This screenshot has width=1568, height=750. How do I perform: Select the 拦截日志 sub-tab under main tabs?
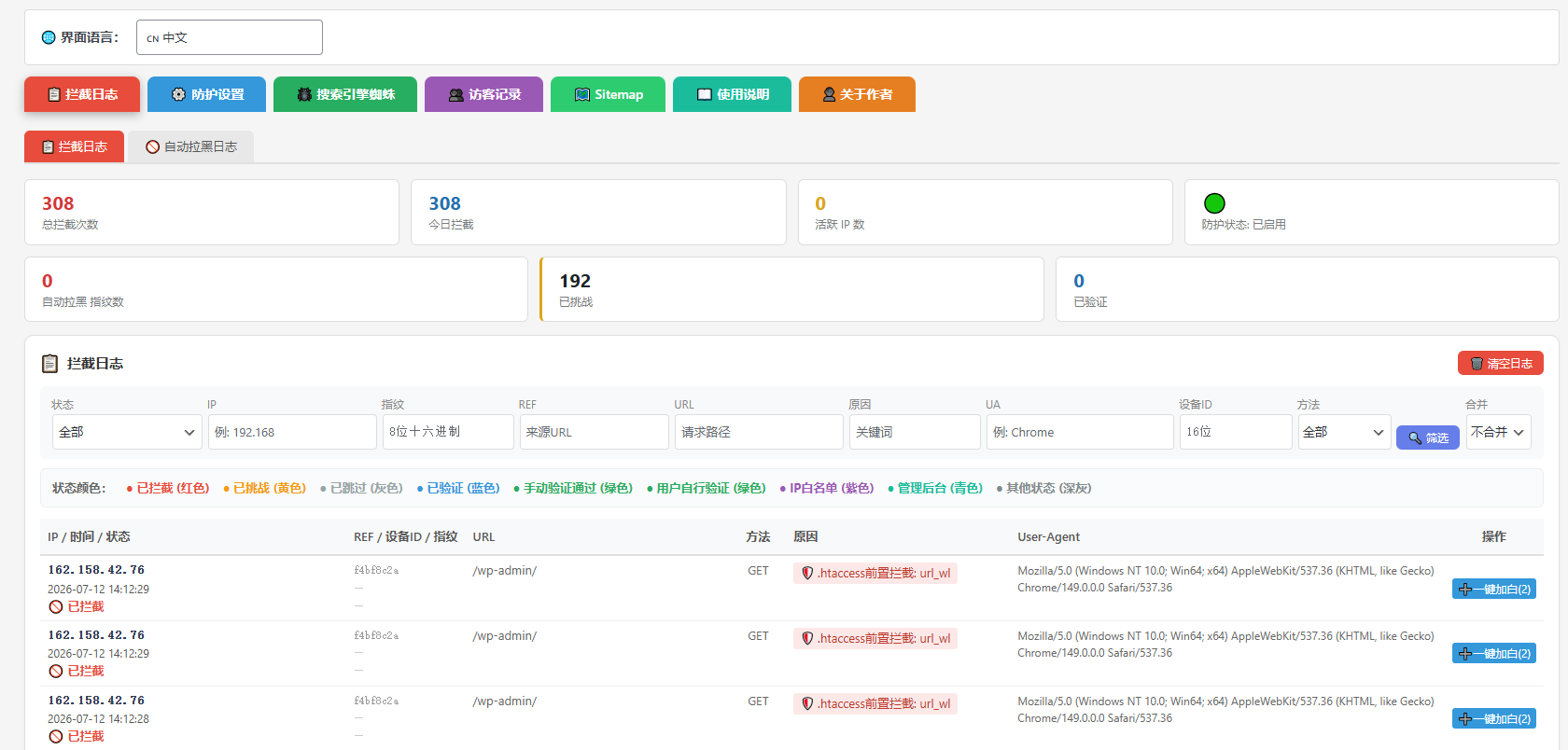click(74, 146)
